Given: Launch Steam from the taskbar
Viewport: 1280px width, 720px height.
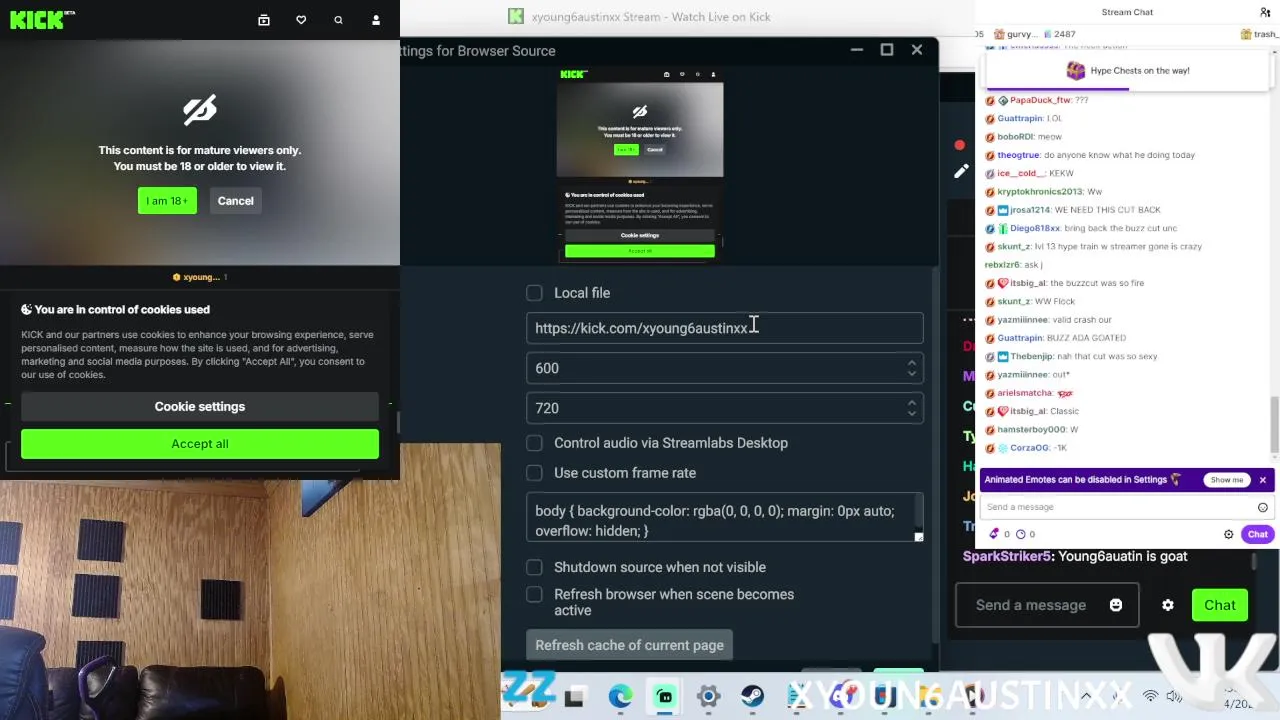Looking at the screenshot, I should tap(752, 697).
